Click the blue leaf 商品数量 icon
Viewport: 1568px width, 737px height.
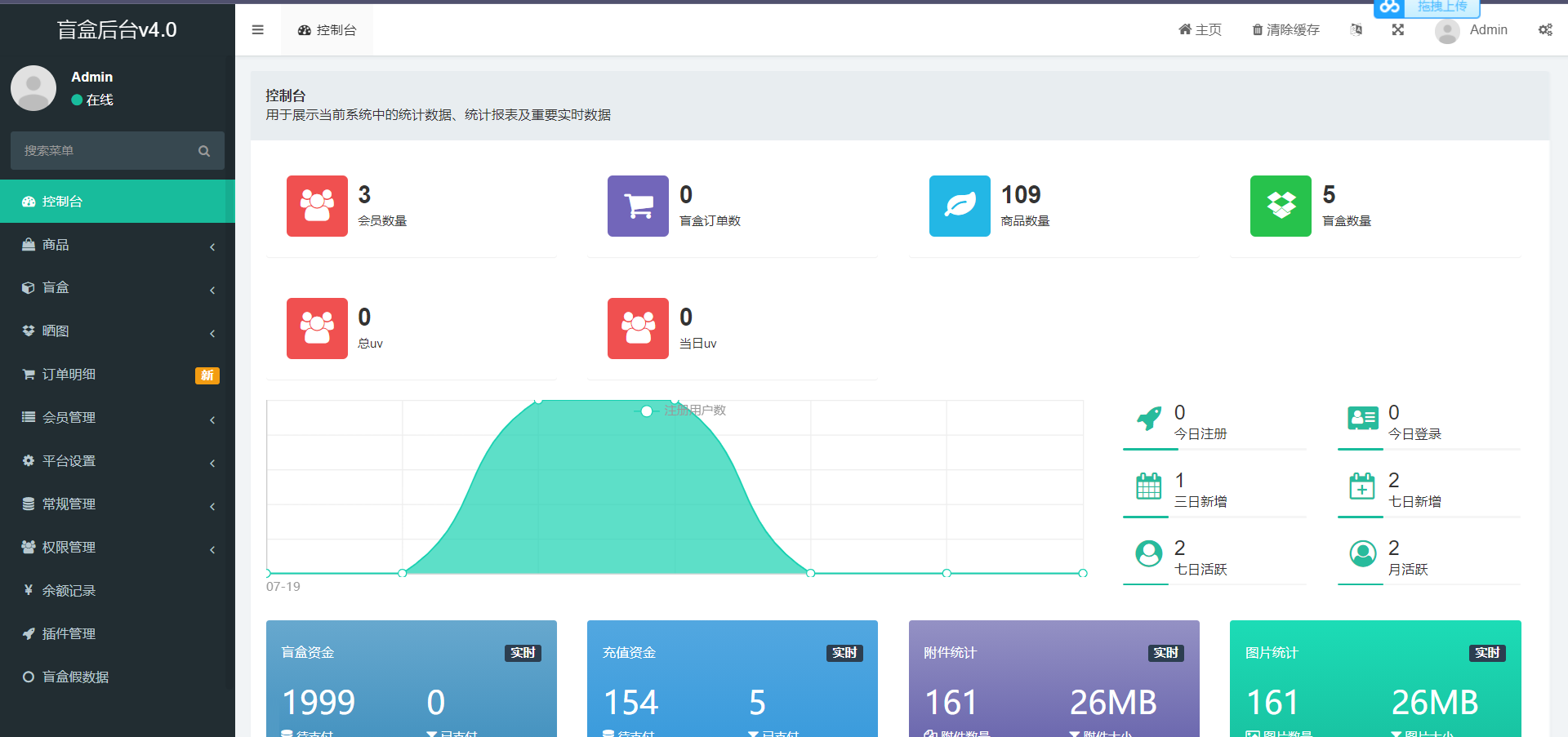[x=960, y=206]
